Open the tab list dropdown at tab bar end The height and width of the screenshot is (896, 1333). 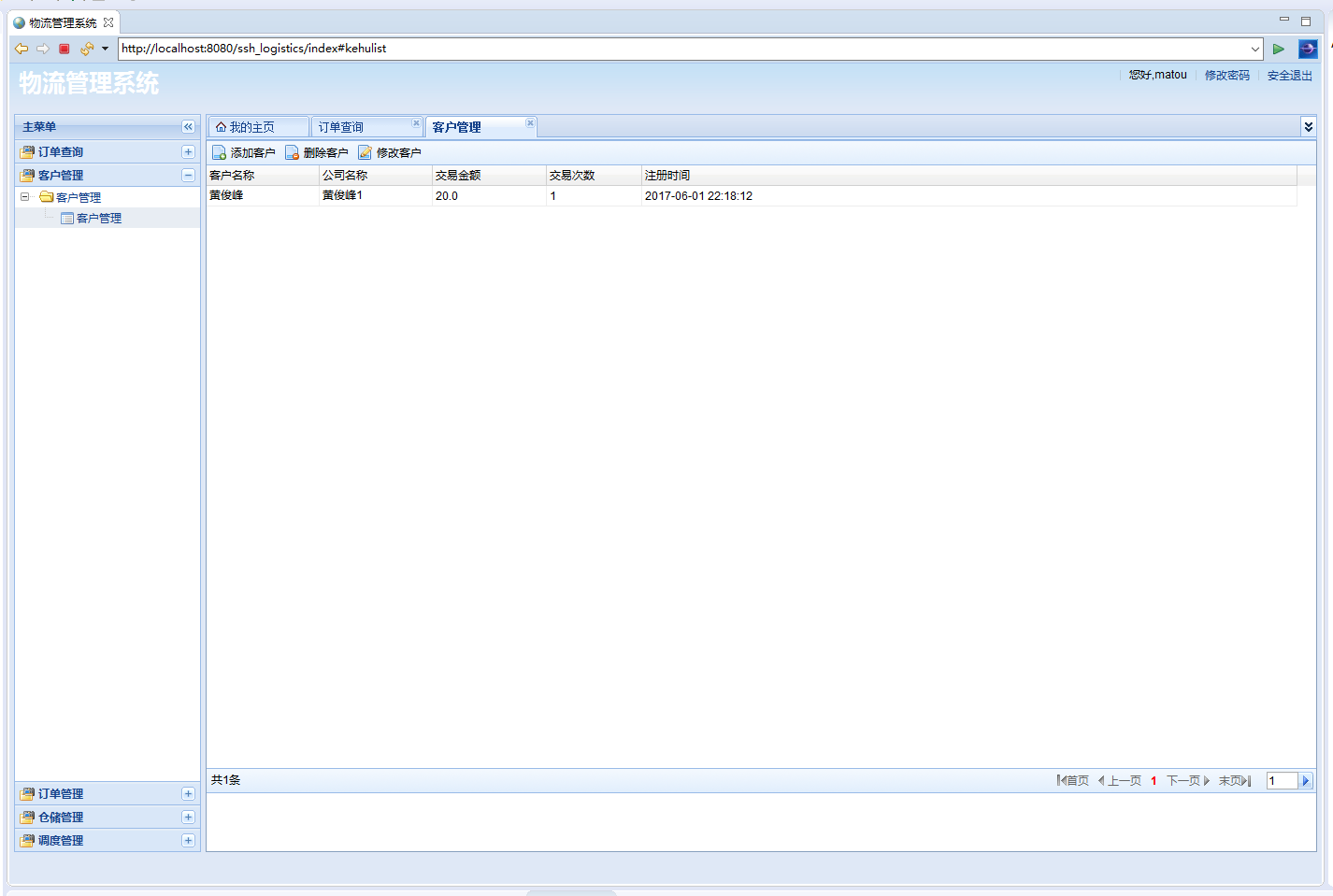(x=1308, y=127)
